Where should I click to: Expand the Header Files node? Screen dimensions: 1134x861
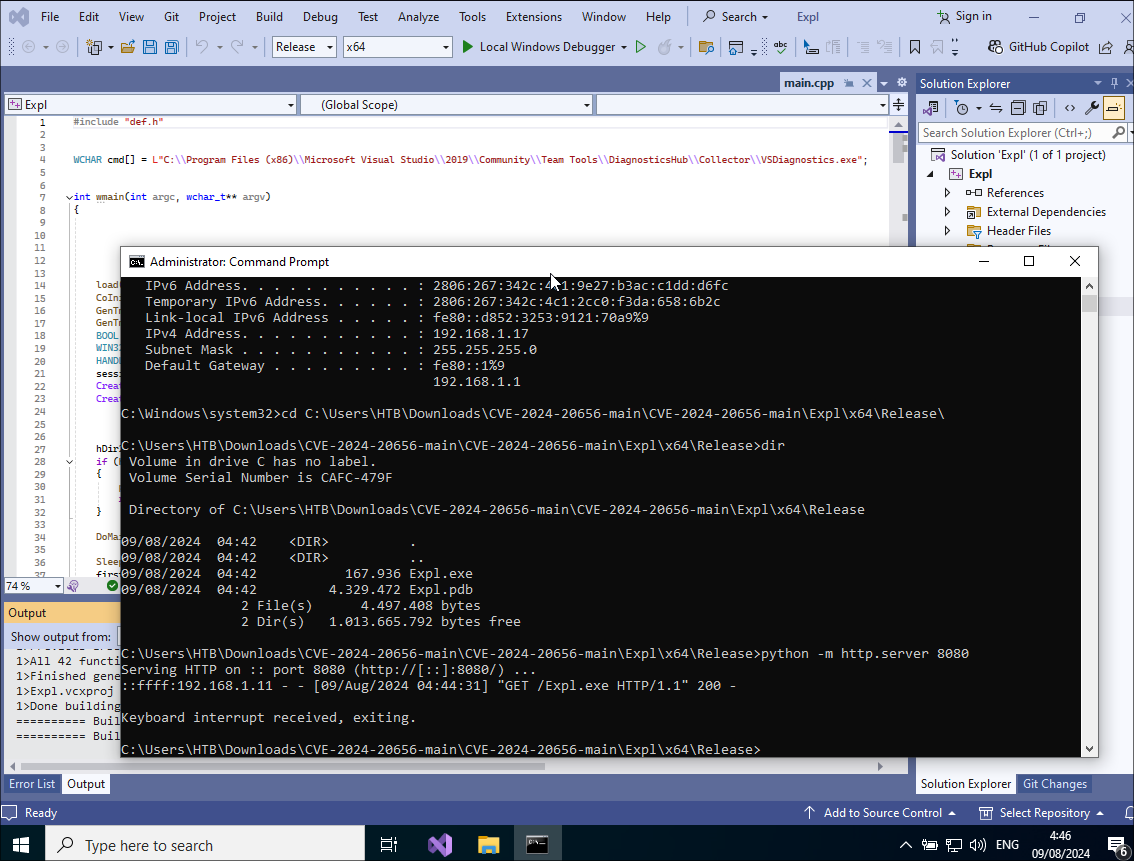tap(947, 231)
